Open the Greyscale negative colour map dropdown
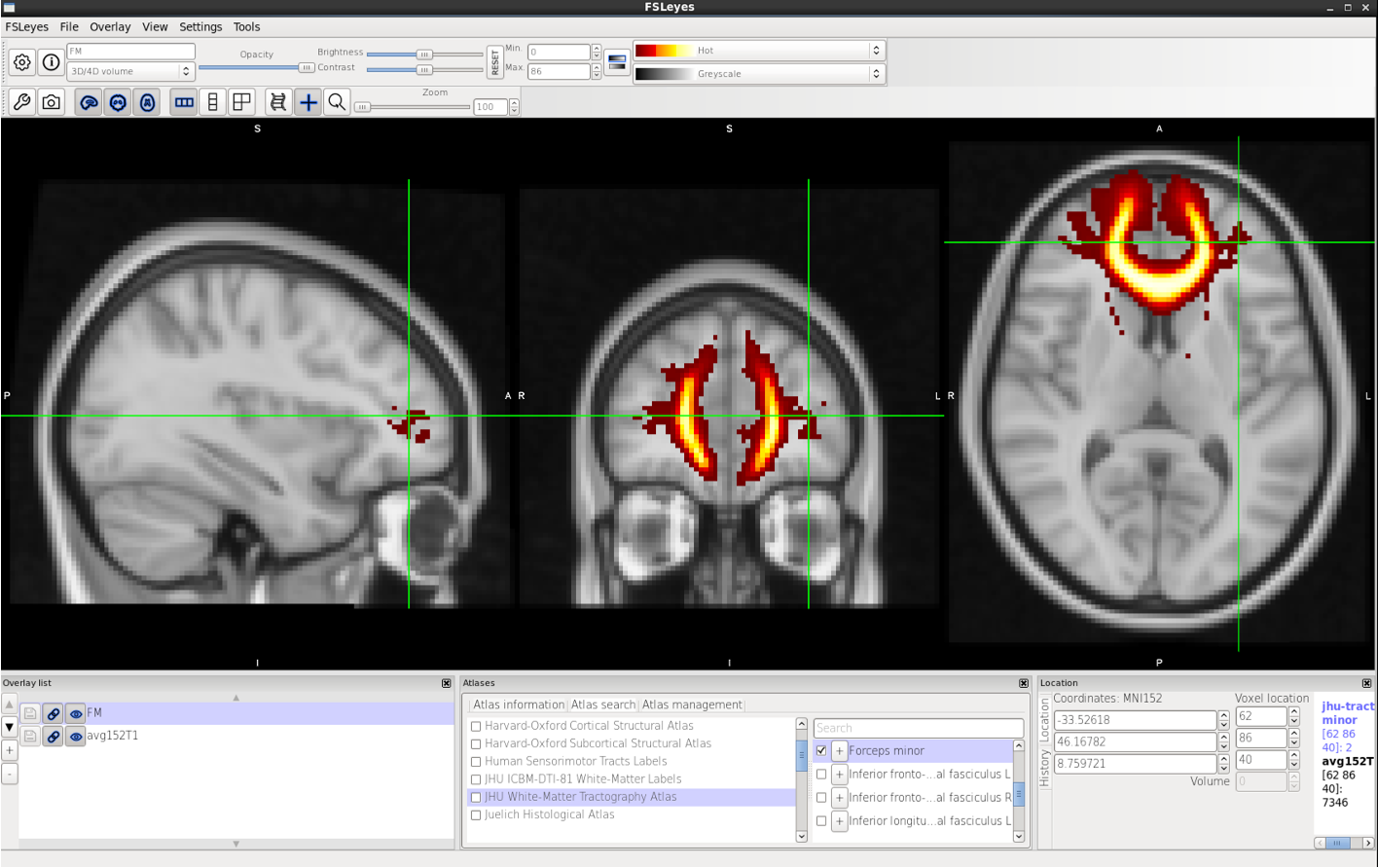1378x868 pixels. click(x=759, y=74)
